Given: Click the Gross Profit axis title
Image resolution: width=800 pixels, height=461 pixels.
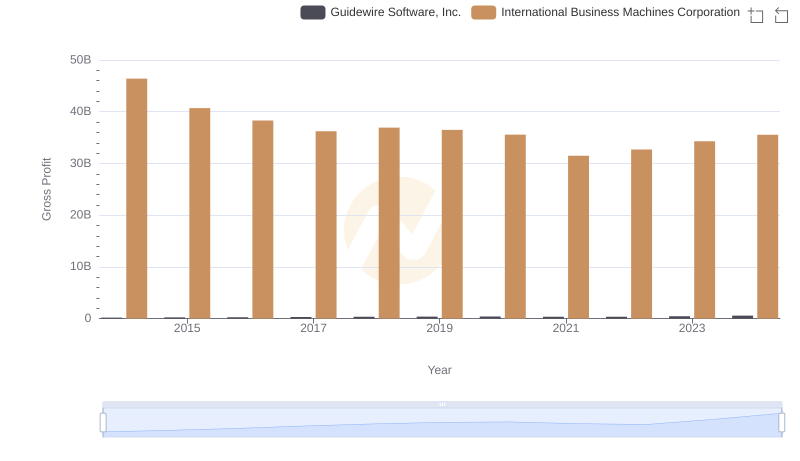Looking at the screenshot, I should (46, 189).
